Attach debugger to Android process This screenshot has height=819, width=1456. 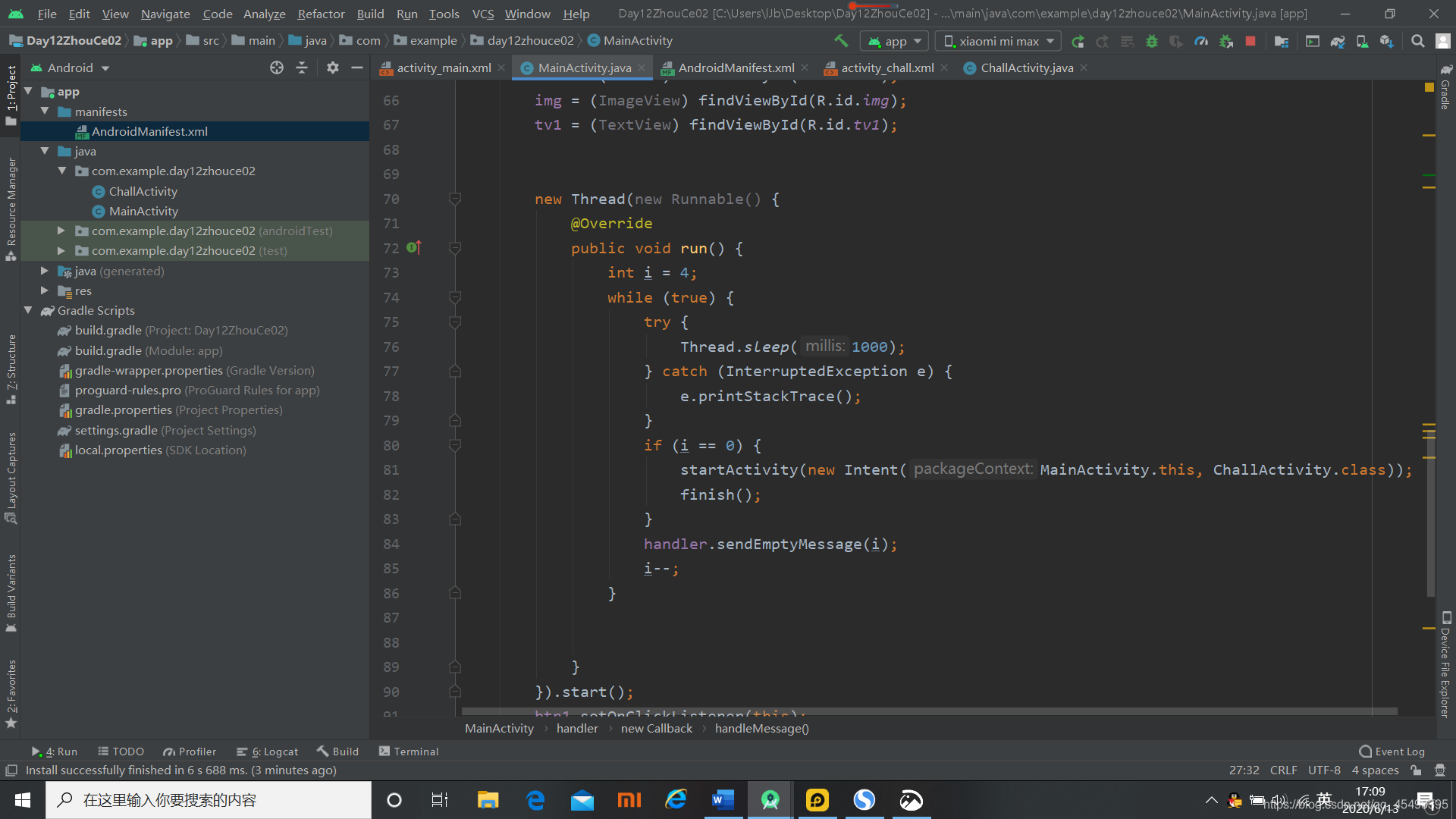coord(1225,41)
